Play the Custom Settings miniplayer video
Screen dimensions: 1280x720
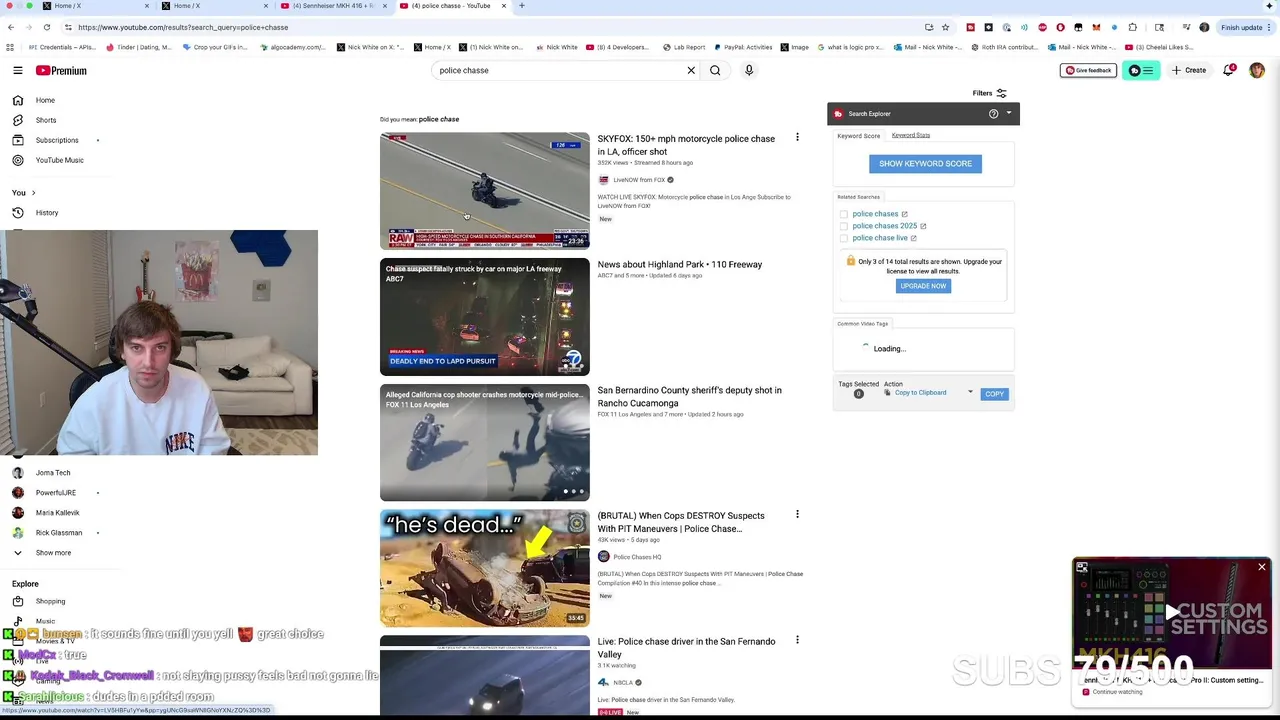(x=1171, y=613)
